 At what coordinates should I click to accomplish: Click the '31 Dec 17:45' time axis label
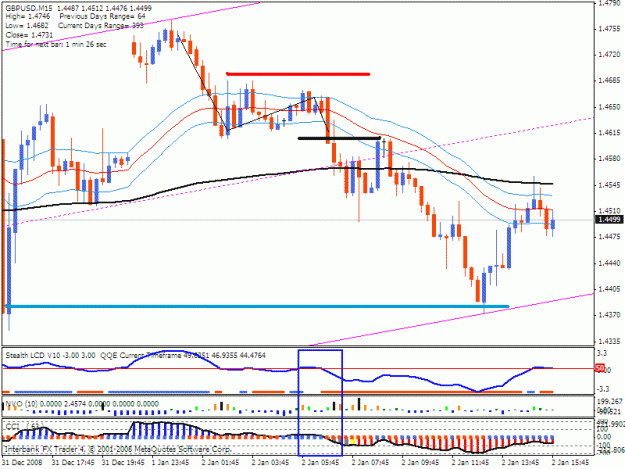click(x=73, y=463)
